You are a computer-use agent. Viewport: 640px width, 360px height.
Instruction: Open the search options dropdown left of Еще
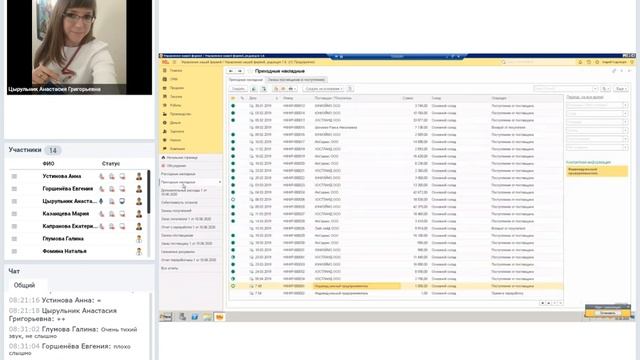click(605, 89)
